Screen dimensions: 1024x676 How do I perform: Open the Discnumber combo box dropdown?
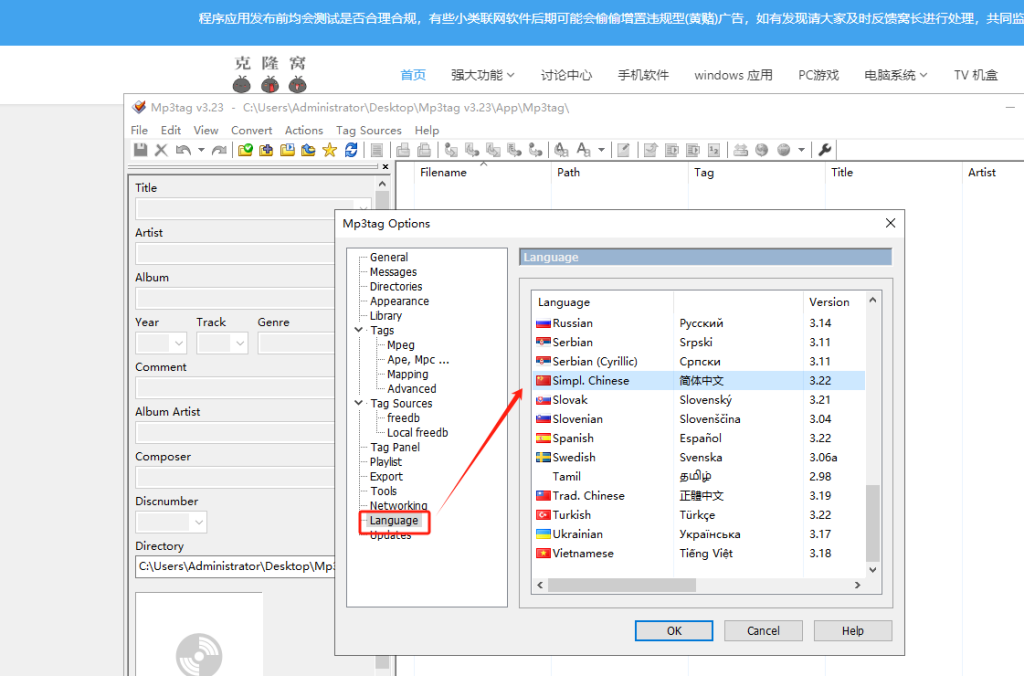(199, 522)
